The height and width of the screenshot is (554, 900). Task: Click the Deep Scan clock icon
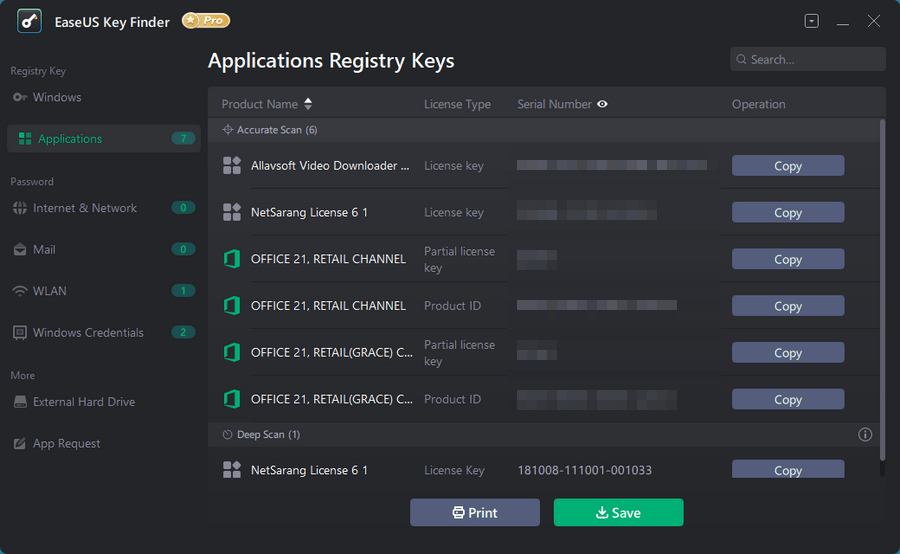[x=227, y=435]
